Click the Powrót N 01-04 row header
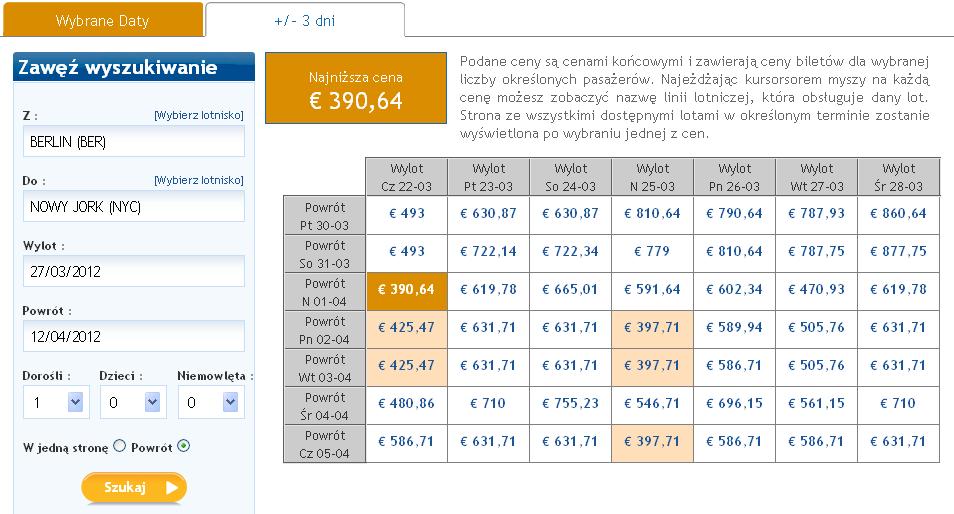Viewport: 954px width, 514px height. [325, 292]
